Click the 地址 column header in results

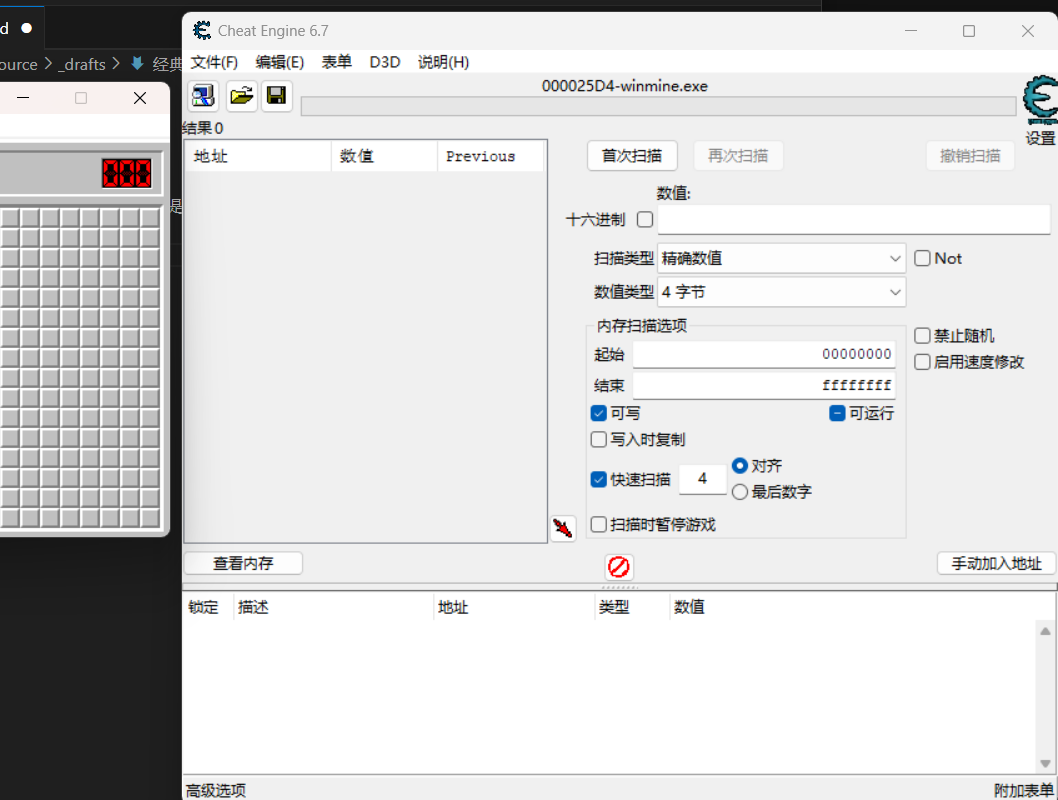point(258,156)
